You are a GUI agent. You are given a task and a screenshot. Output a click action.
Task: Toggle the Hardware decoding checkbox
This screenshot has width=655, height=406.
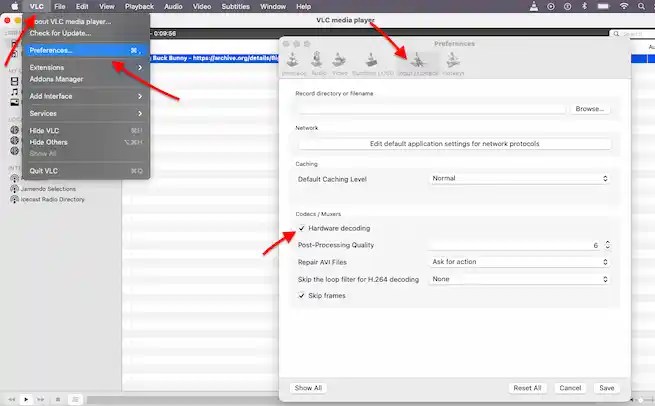(301, 228)
